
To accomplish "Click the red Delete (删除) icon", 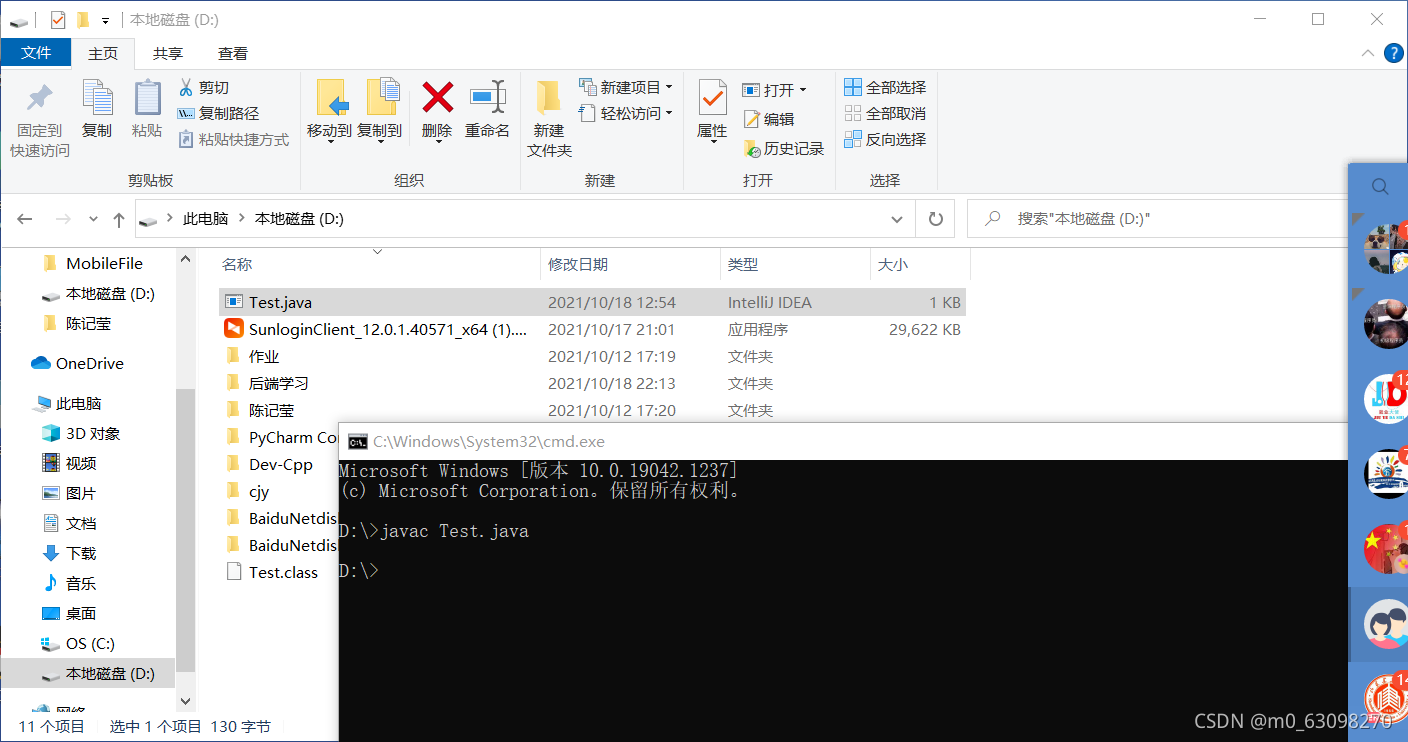I will (437, 97).
